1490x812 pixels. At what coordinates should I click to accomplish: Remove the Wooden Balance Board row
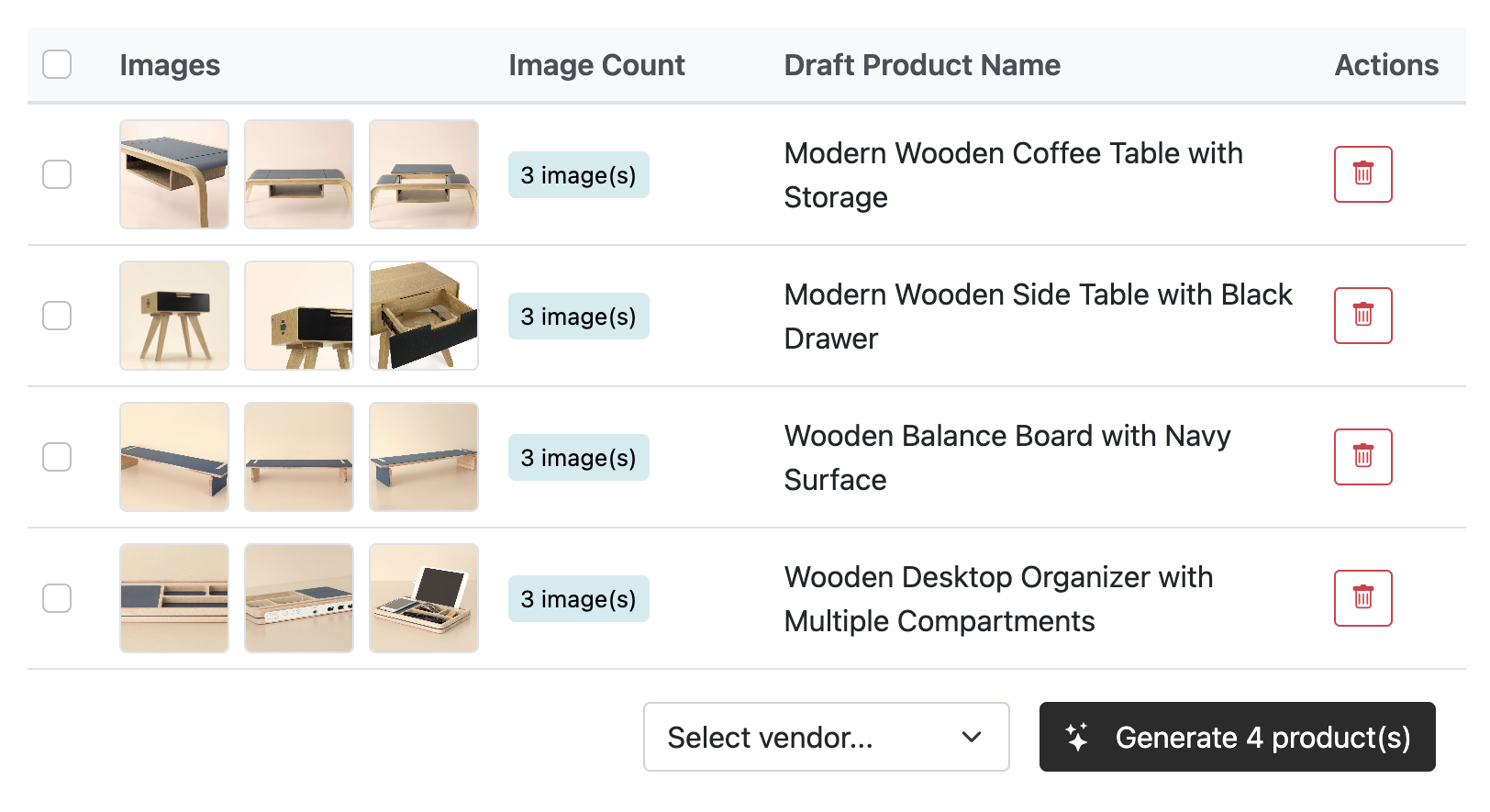pos(1362,457)
